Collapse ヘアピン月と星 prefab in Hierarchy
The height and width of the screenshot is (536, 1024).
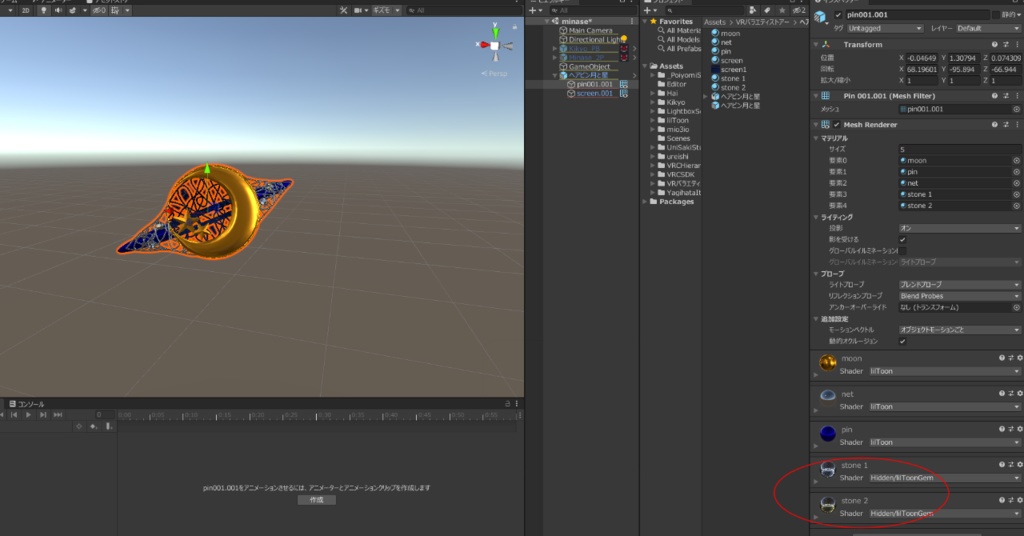pyautogui.click(x=555, y=76)
